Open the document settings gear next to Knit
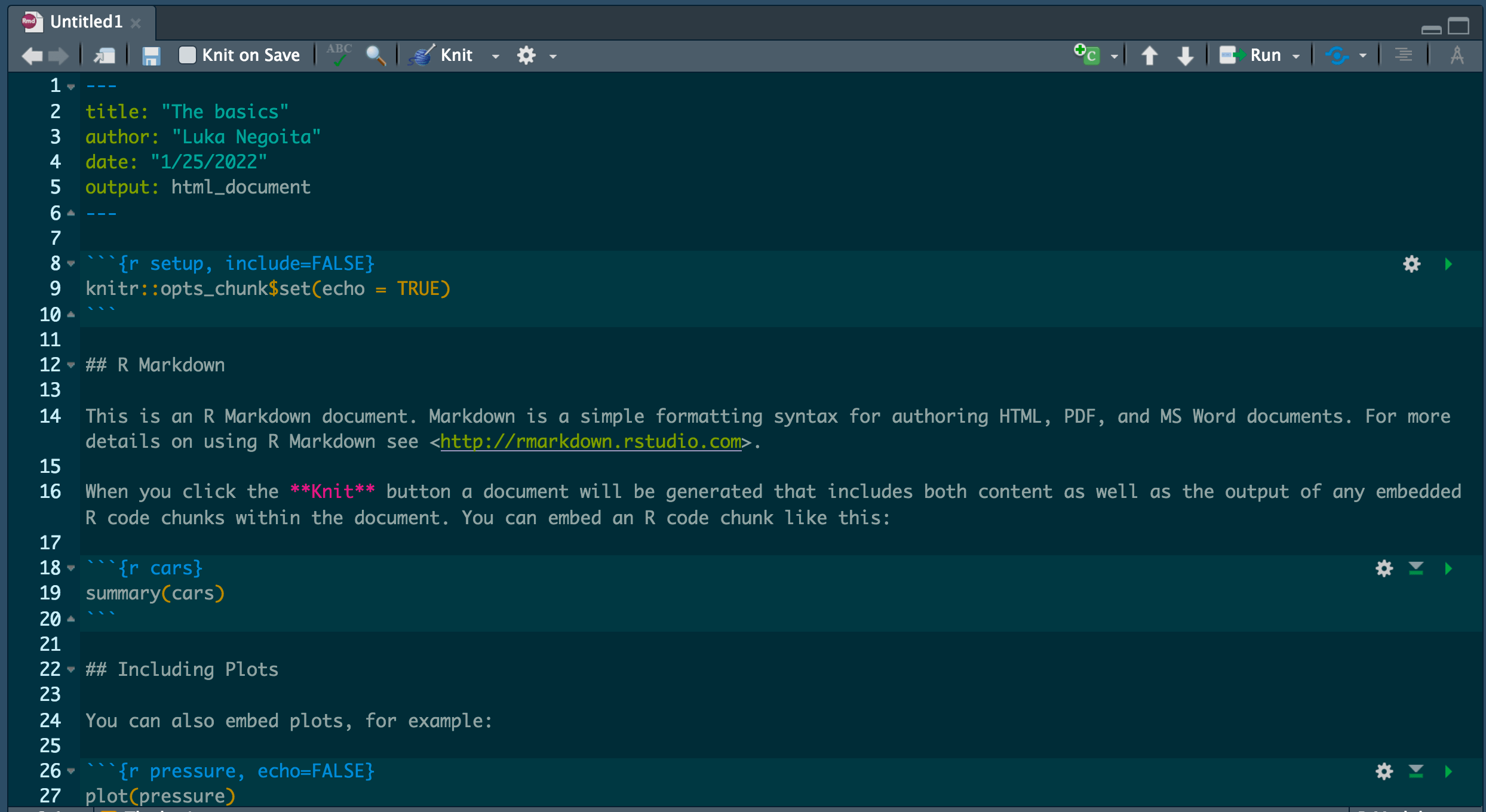 pyautogui.click(x=526, y=55)
